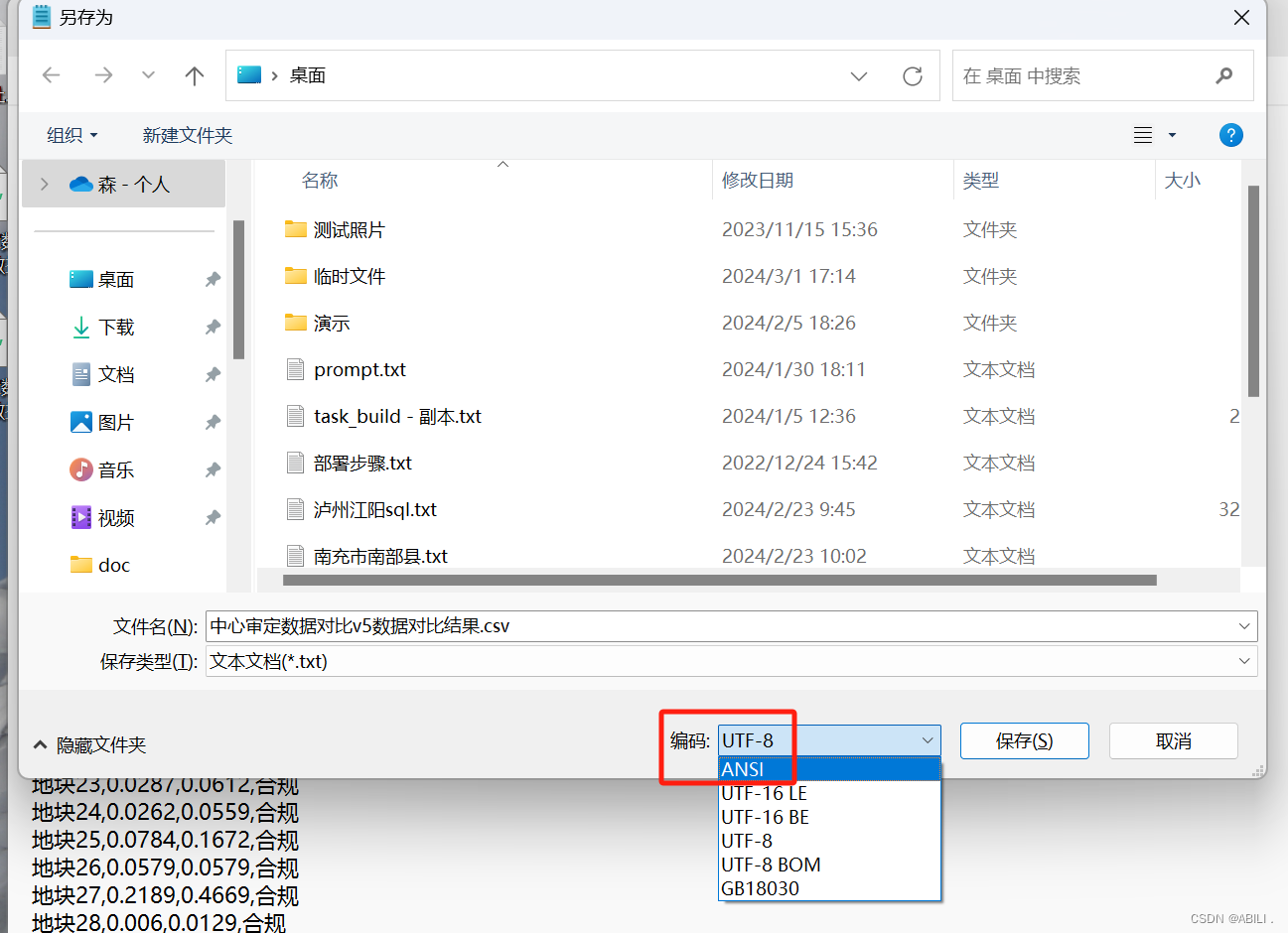
Task: Go forward with the right arrow
Action: coord(103,75)
